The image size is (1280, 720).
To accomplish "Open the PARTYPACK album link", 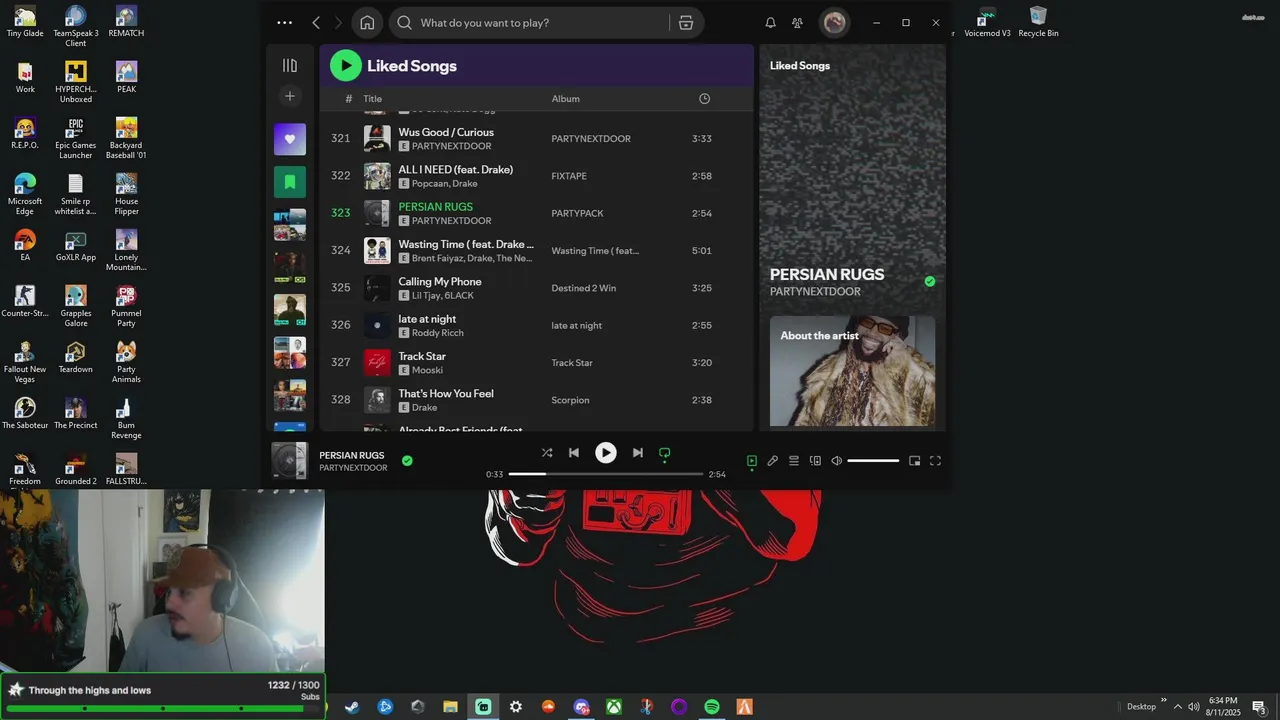I will (x=578, y=213).
